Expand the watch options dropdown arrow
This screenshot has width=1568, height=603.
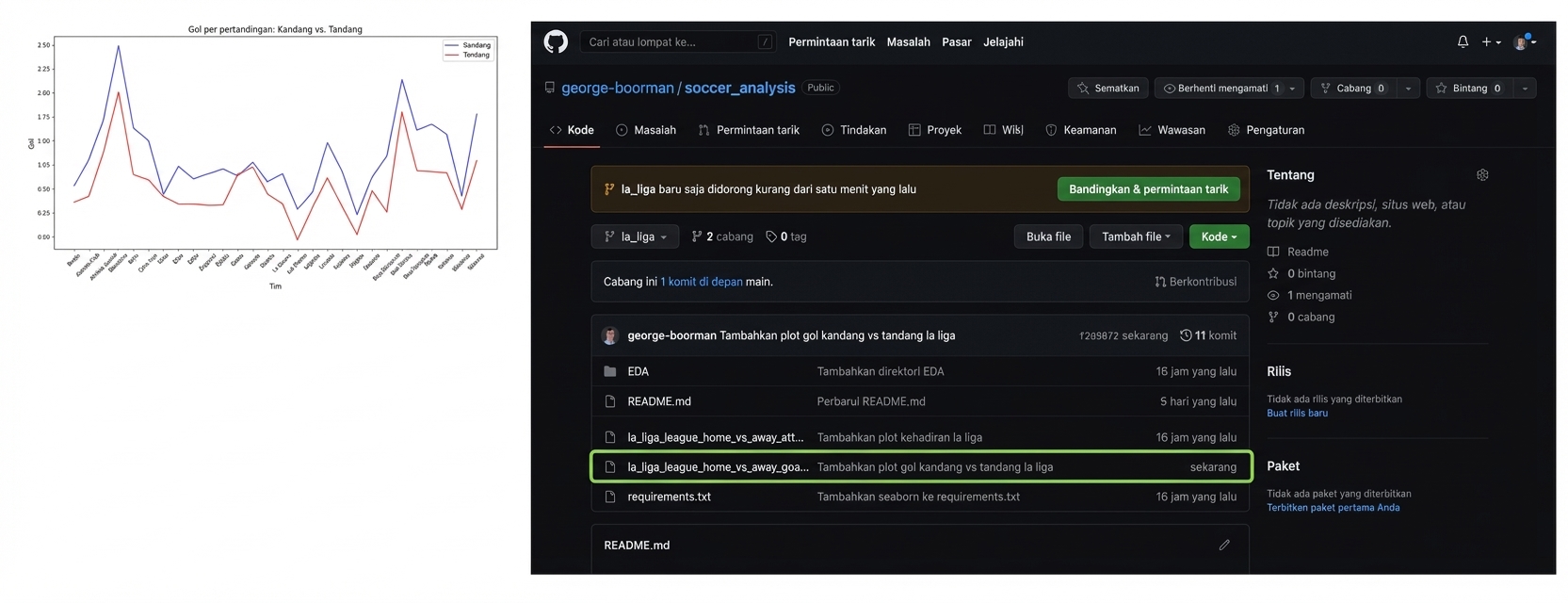point(1293,88)
